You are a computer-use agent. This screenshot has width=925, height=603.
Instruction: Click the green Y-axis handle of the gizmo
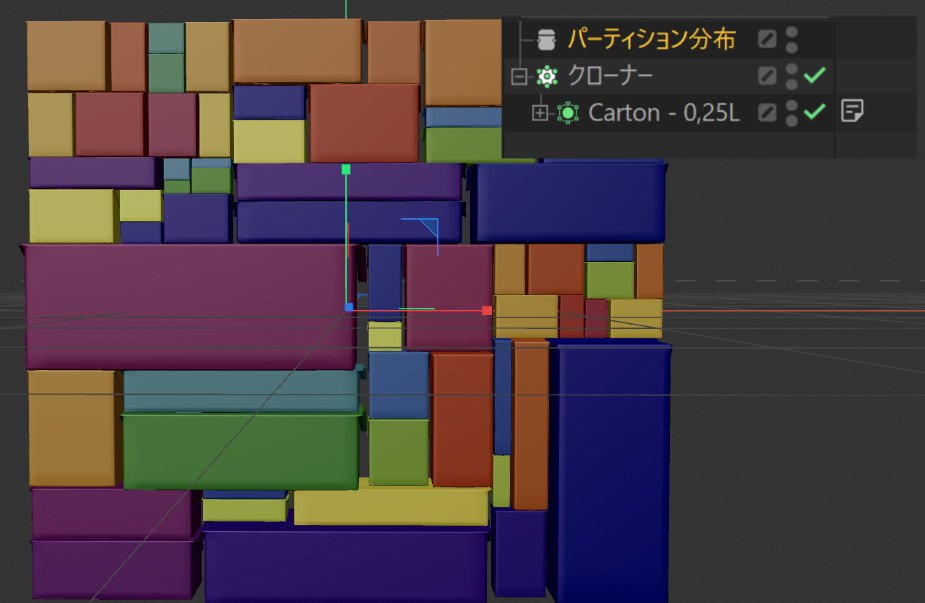[346, 170]
